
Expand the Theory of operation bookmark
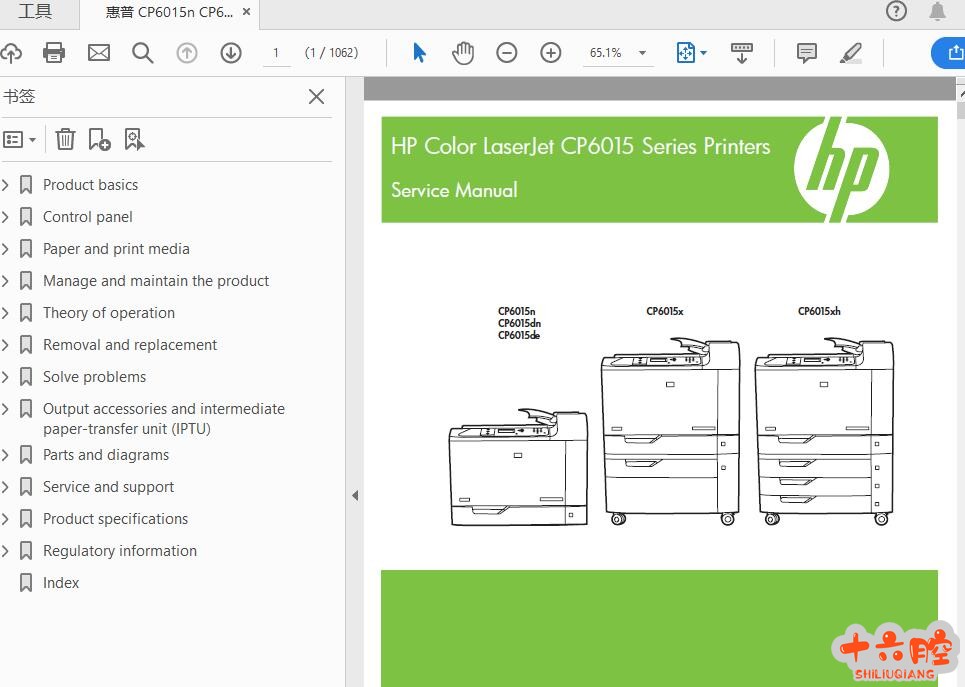point(6,313)
